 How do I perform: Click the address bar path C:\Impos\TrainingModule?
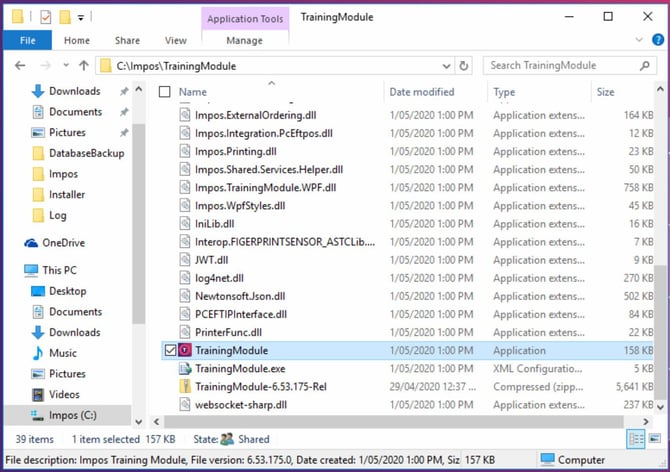pyautogui.click(x=176, y=66)
